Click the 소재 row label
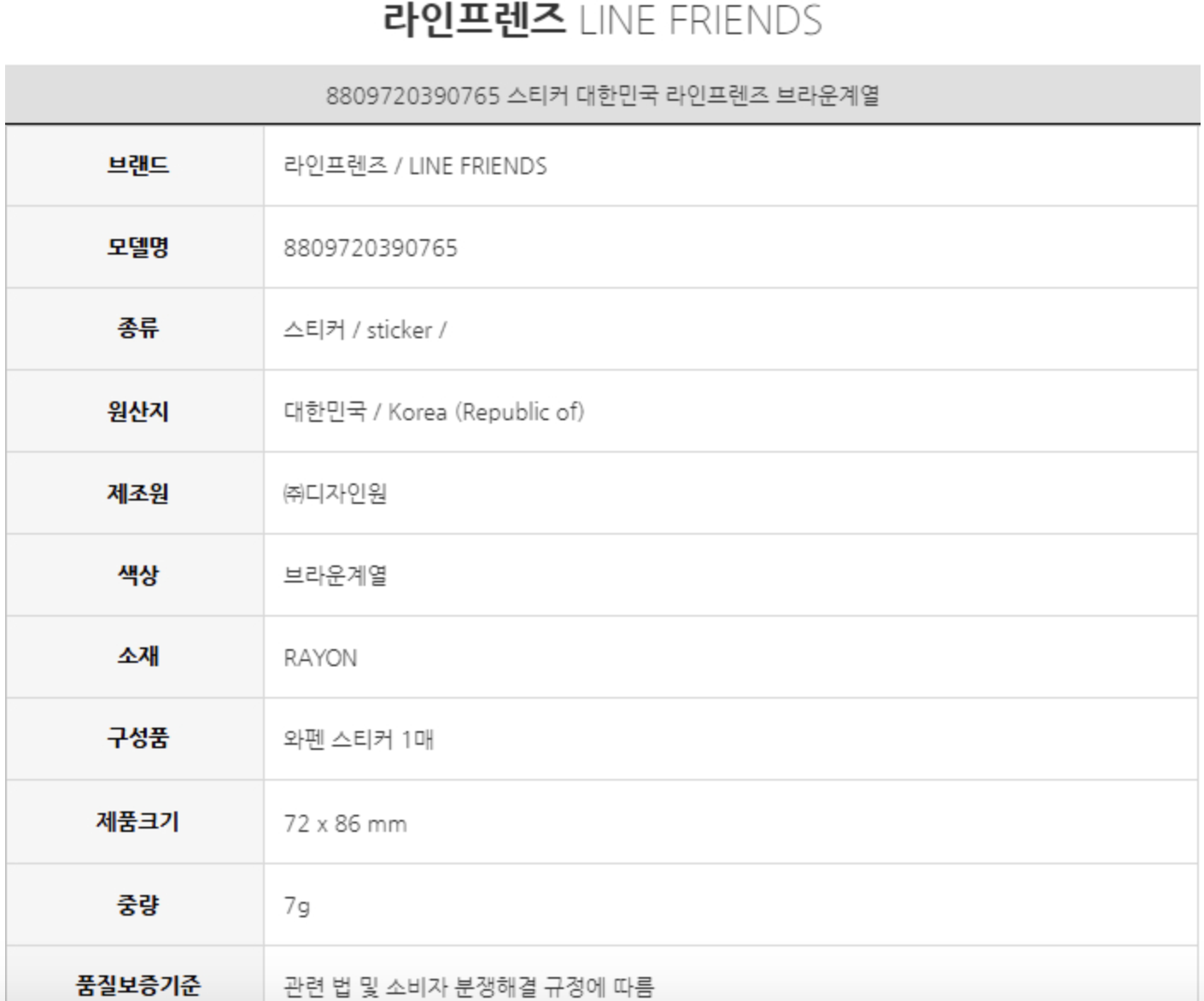This screenshot has height=1001, width=1204. [137, 656]
